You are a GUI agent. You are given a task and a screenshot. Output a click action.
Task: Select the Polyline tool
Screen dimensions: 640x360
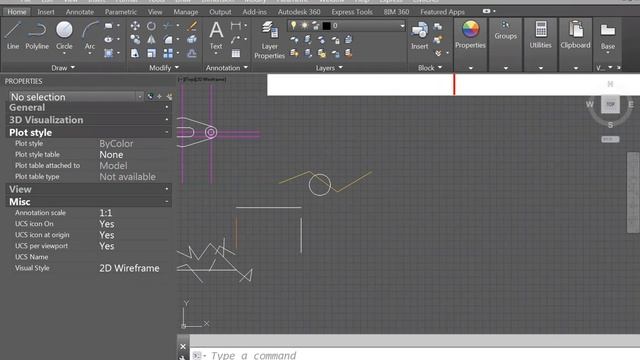point(37,36)
